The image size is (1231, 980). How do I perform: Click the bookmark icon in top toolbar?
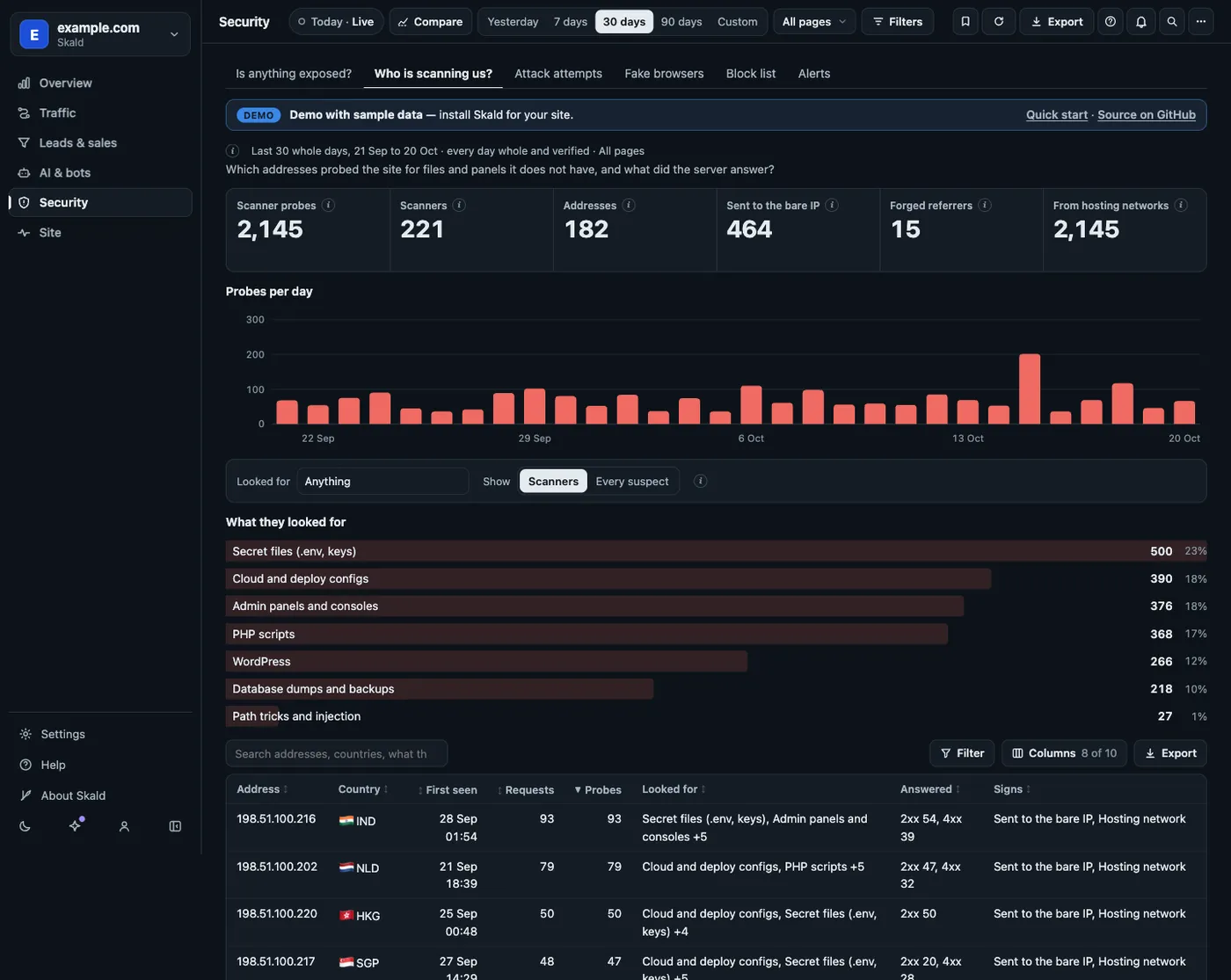(965, 21)
